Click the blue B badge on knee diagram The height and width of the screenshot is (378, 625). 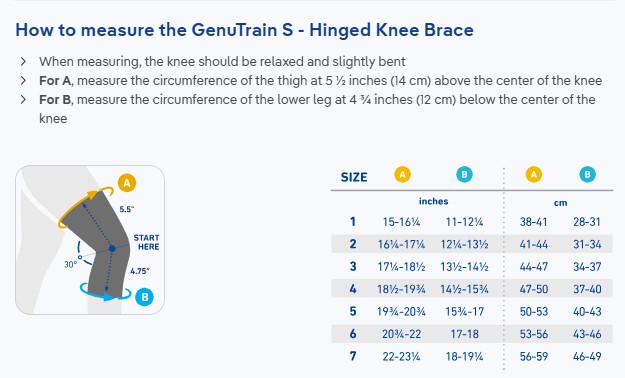[144, 297]
